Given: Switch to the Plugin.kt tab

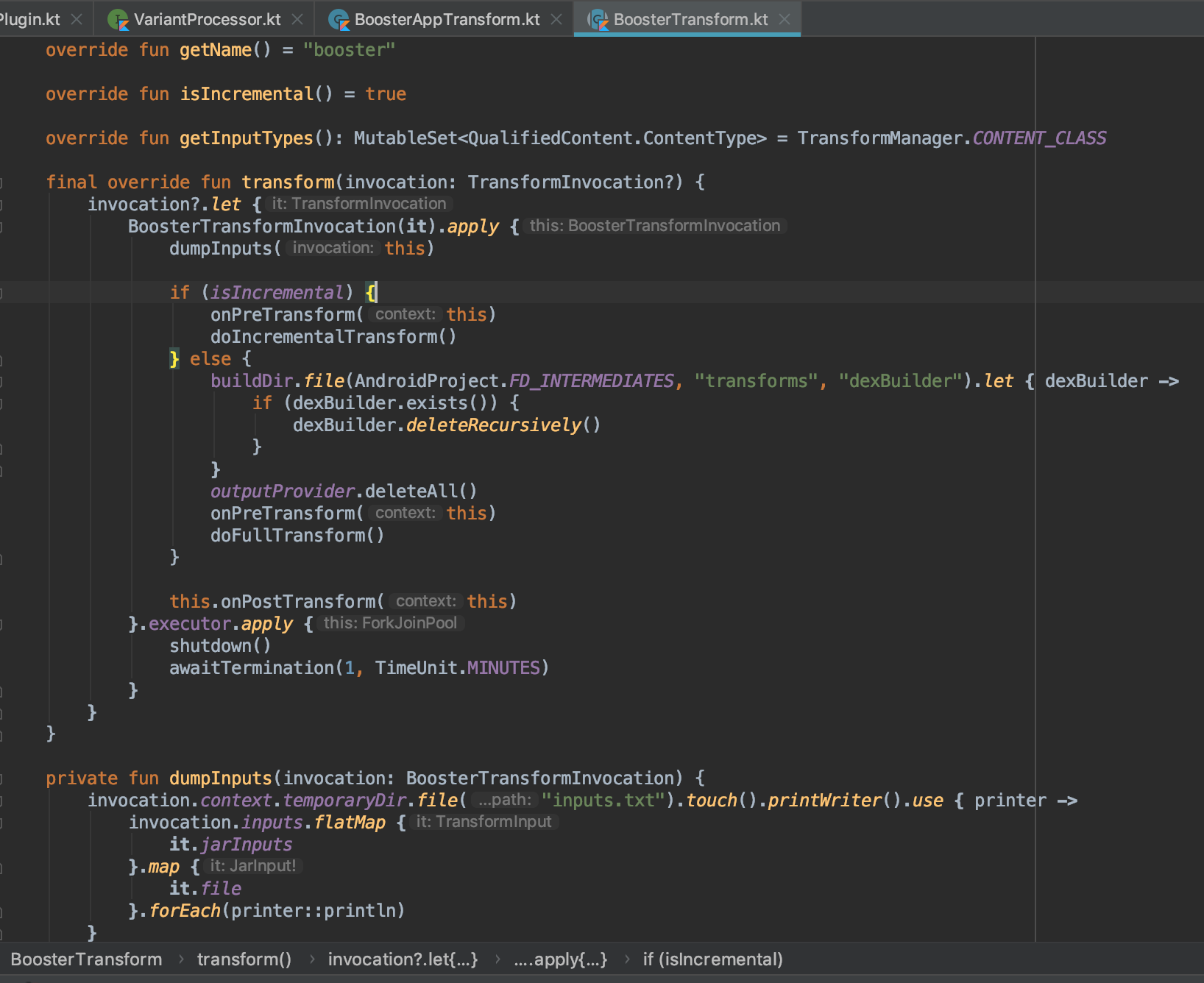Looking at the screenshot, I should (31, 20).
